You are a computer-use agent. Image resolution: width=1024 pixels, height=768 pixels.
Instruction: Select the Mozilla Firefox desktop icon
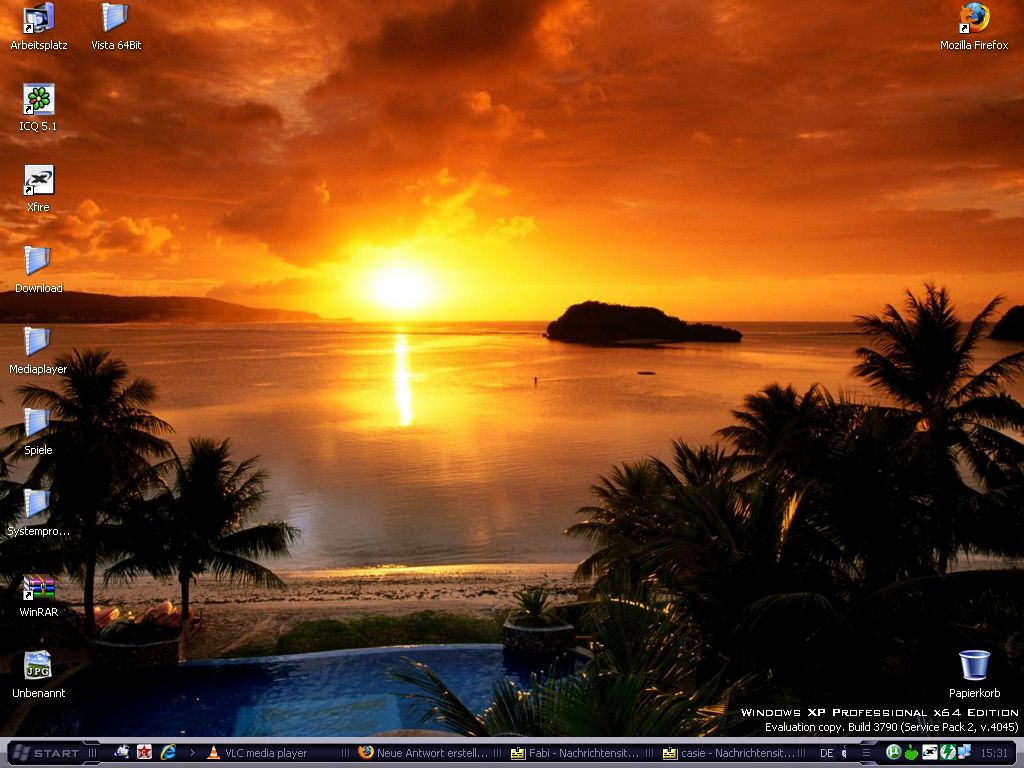(x=973, y=19)
